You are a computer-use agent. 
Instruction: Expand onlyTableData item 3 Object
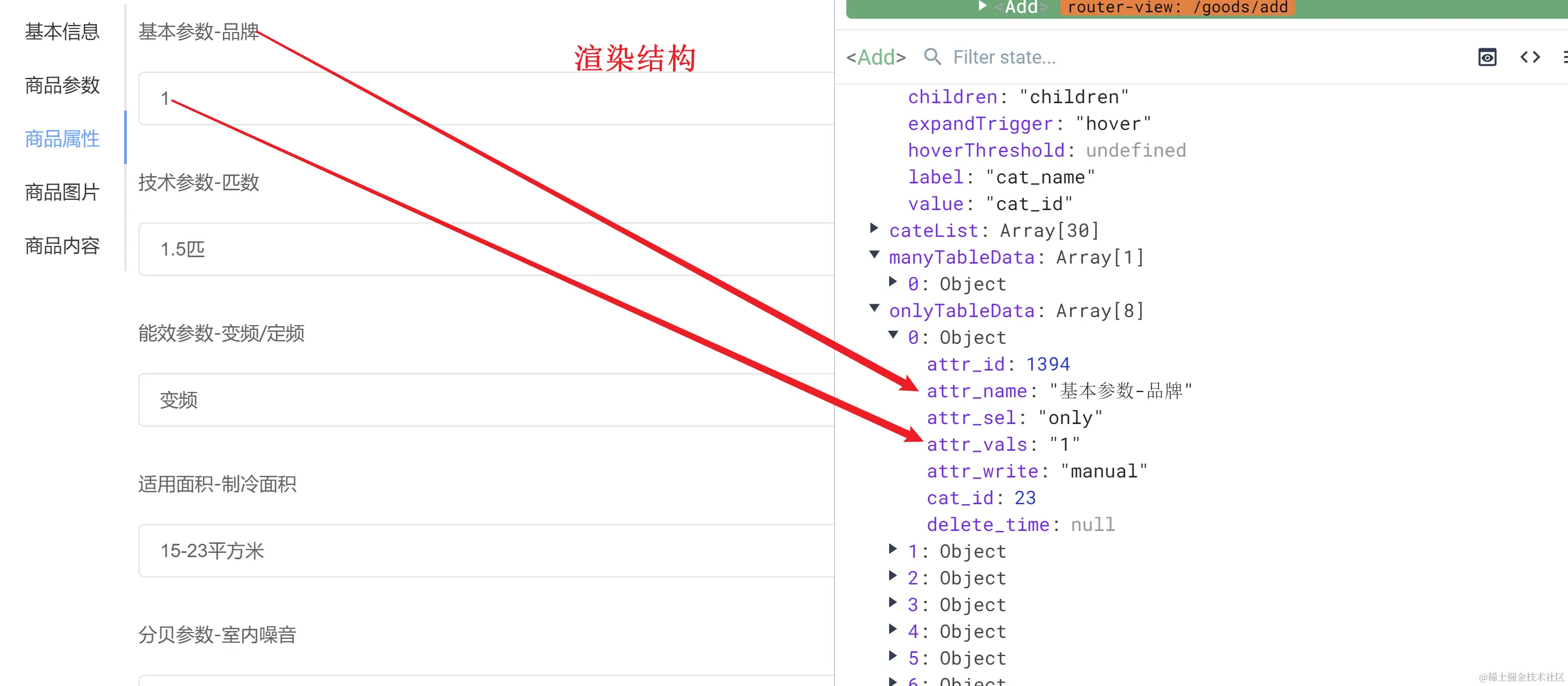(893, 603)
